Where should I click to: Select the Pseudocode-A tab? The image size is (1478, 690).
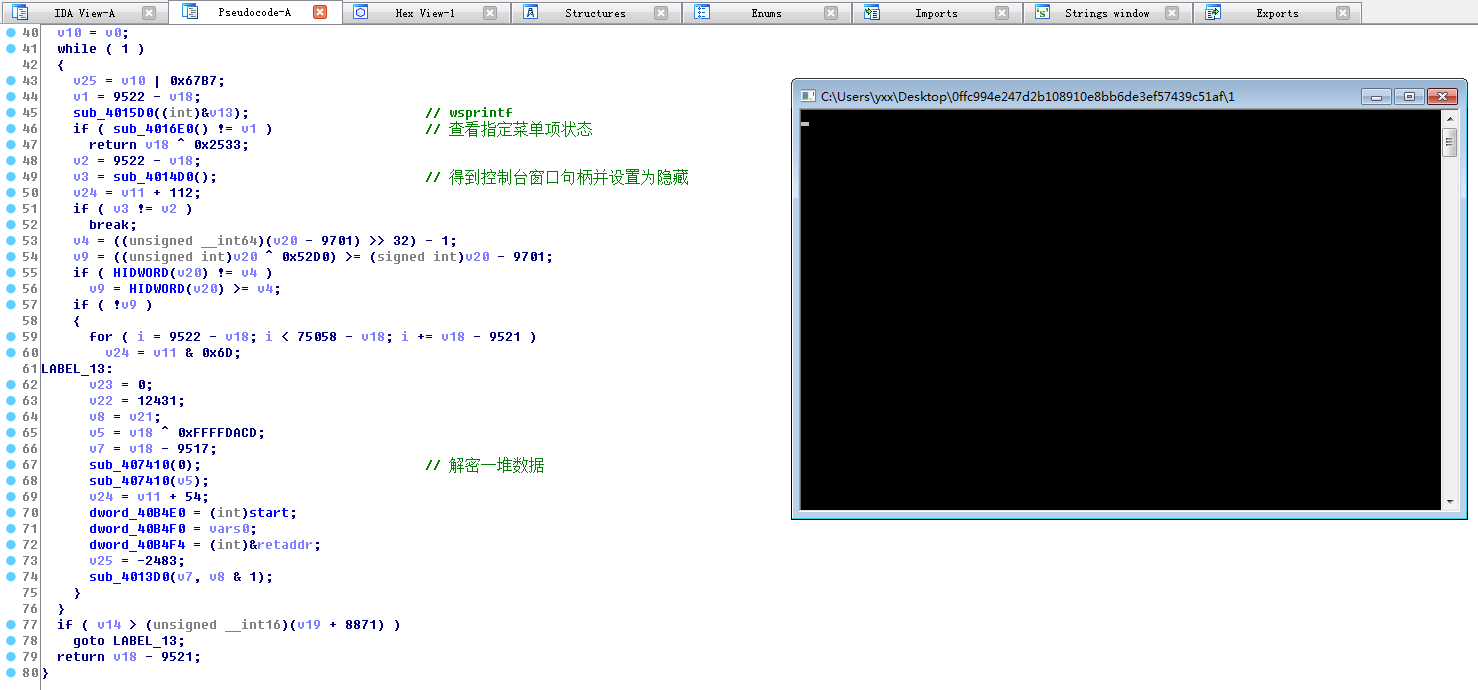tap(254, 13)
